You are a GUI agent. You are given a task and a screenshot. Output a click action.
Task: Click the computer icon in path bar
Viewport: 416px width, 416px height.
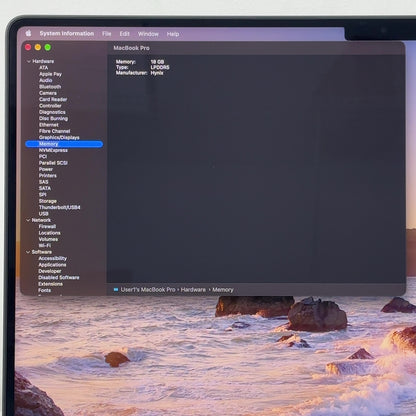[116, 290]
